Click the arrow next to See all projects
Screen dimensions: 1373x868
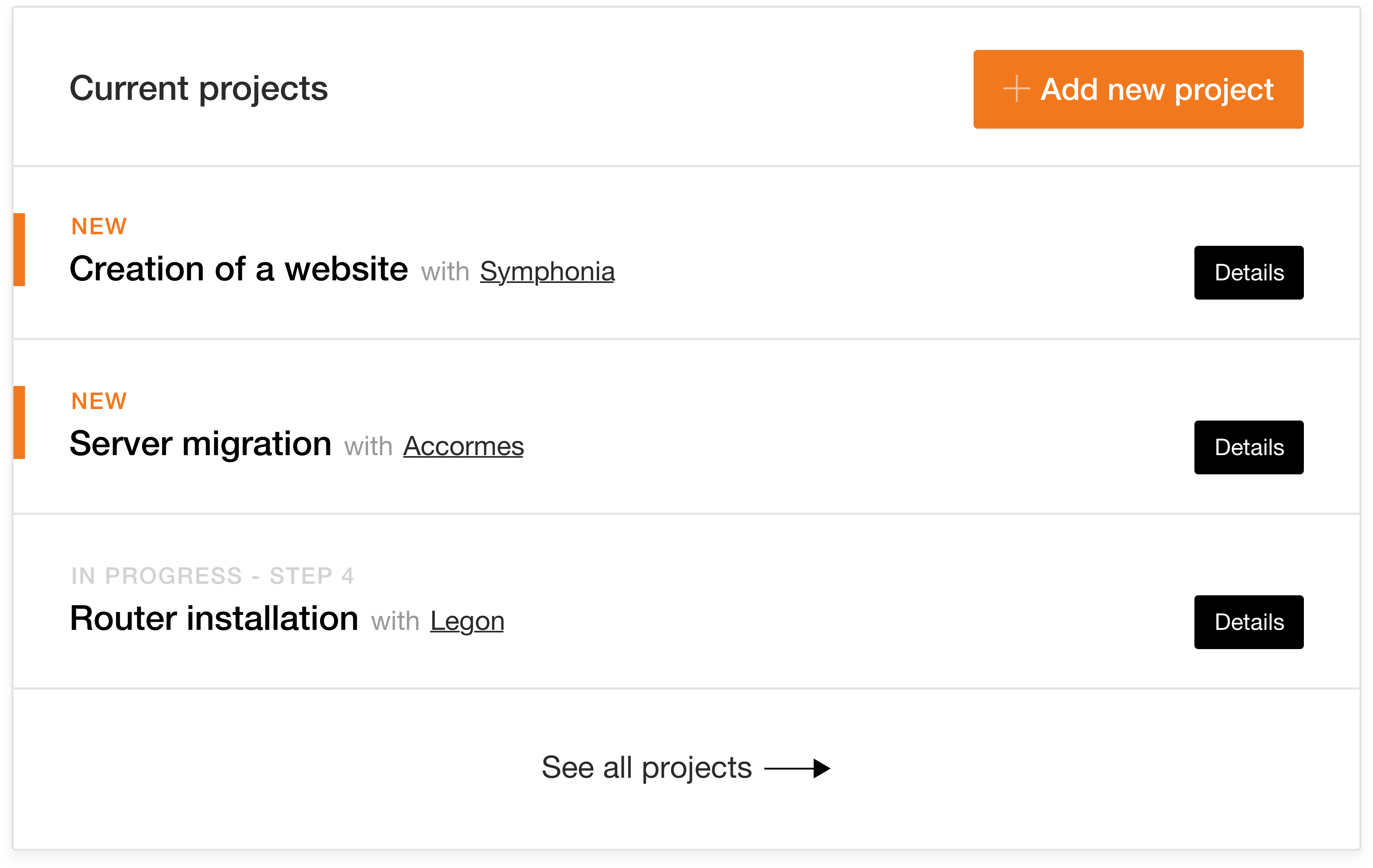(797, 768)
